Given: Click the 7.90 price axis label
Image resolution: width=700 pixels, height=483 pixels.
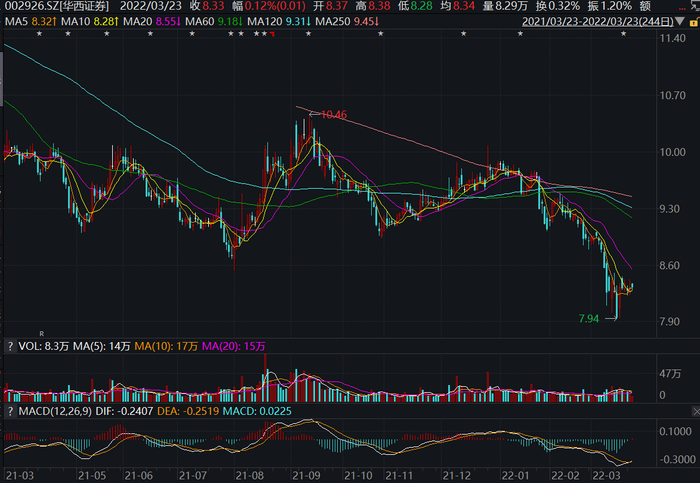Looking at the screenshot, I should (670, 322).
